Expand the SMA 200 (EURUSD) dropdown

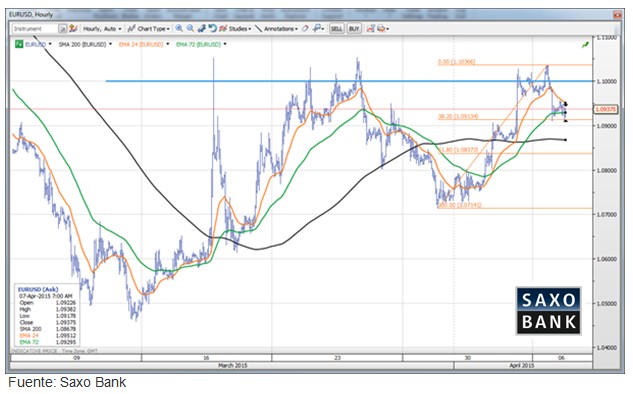tap(111, 44)
